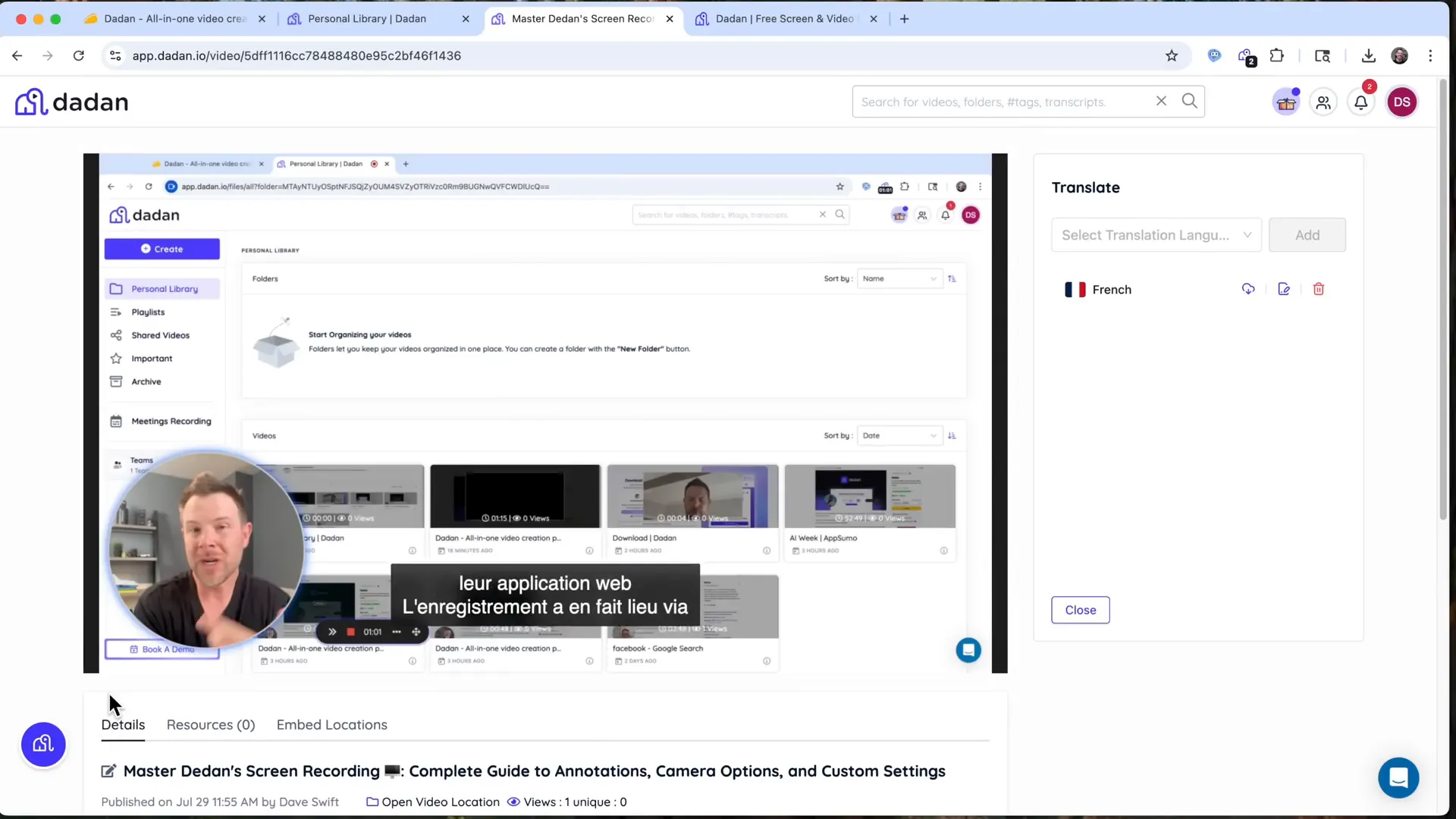Click Published on Jul 29 text
This screenshot has width=1456, height=819.
pyautogui.click(x=220, y=802)
